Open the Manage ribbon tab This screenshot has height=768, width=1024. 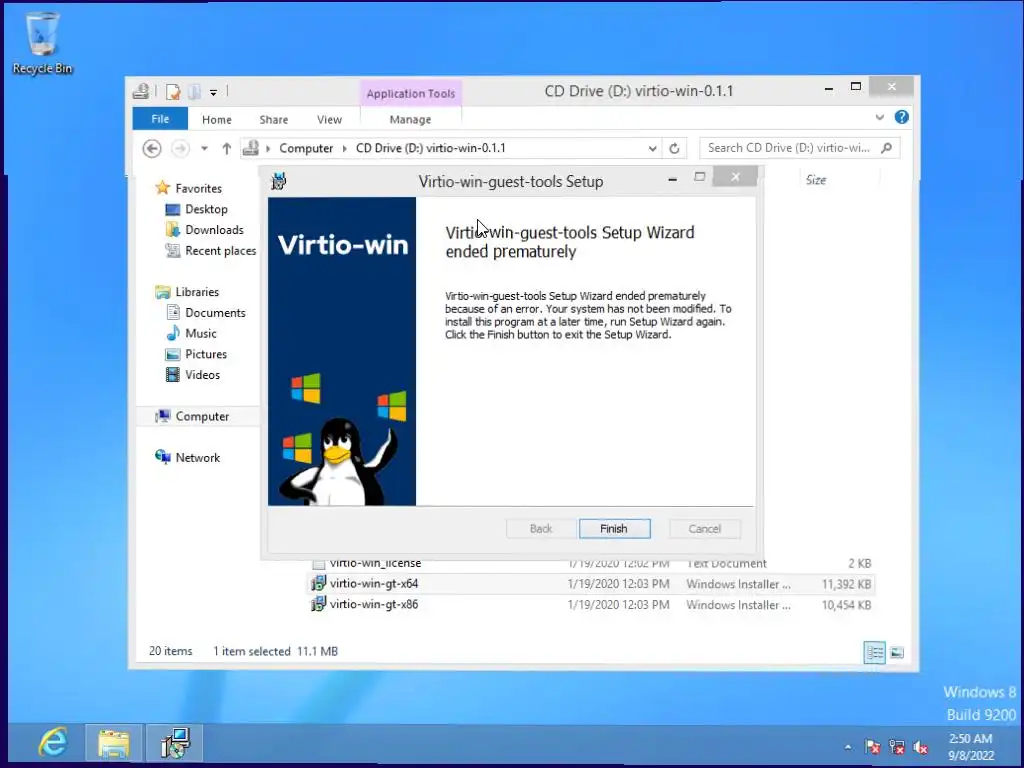click(410, 120)
